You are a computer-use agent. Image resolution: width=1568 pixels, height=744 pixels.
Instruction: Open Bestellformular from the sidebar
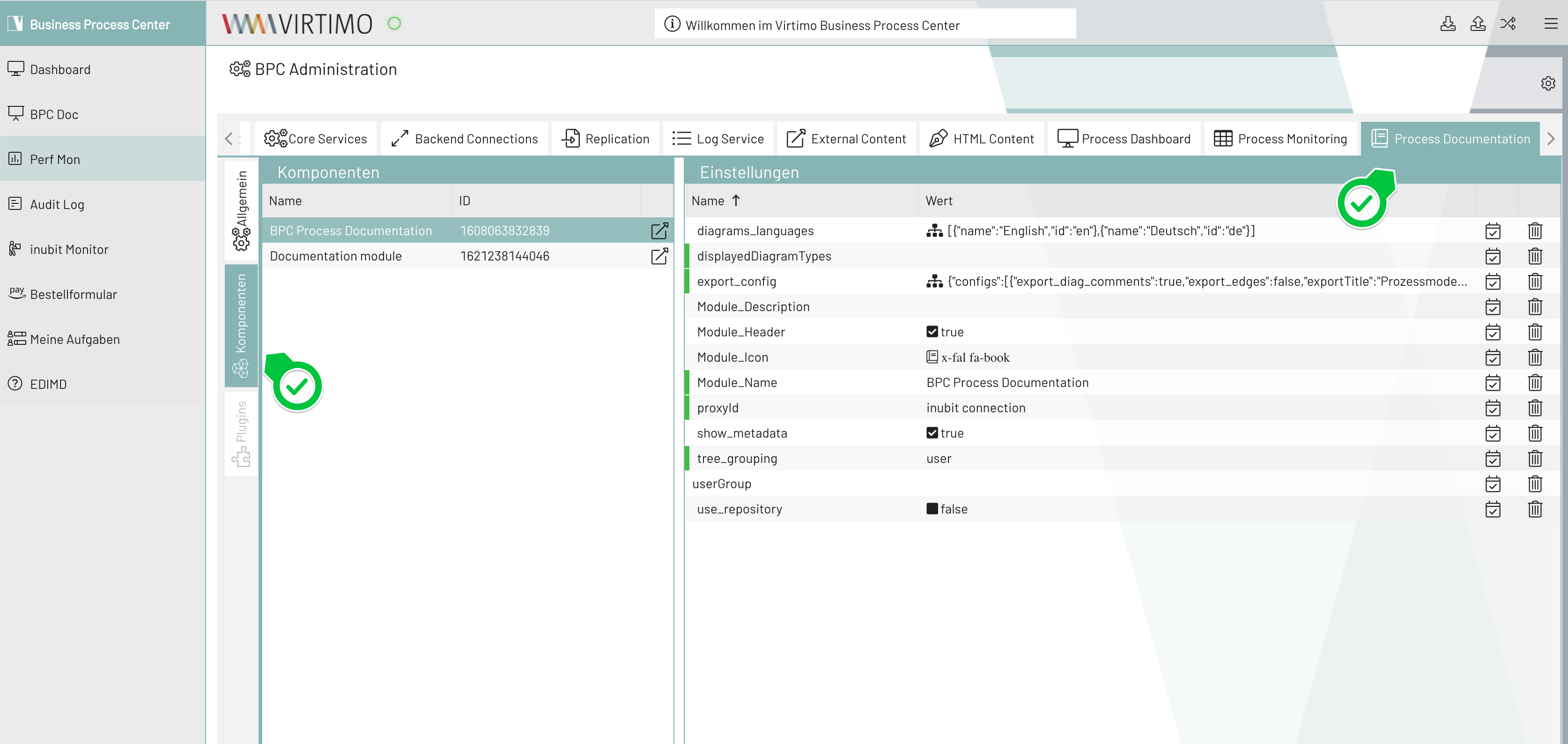73,294
